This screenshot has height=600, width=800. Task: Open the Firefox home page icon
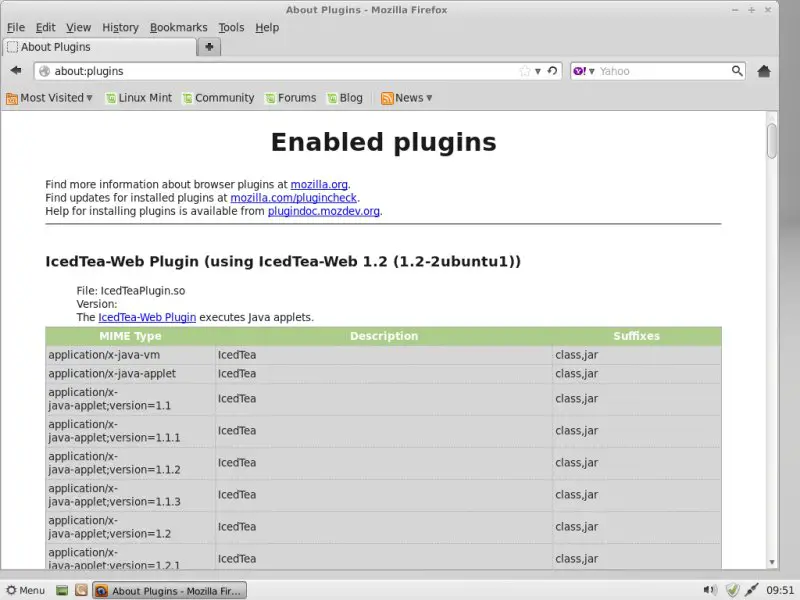pyautogui.click(x=764, y=71)
